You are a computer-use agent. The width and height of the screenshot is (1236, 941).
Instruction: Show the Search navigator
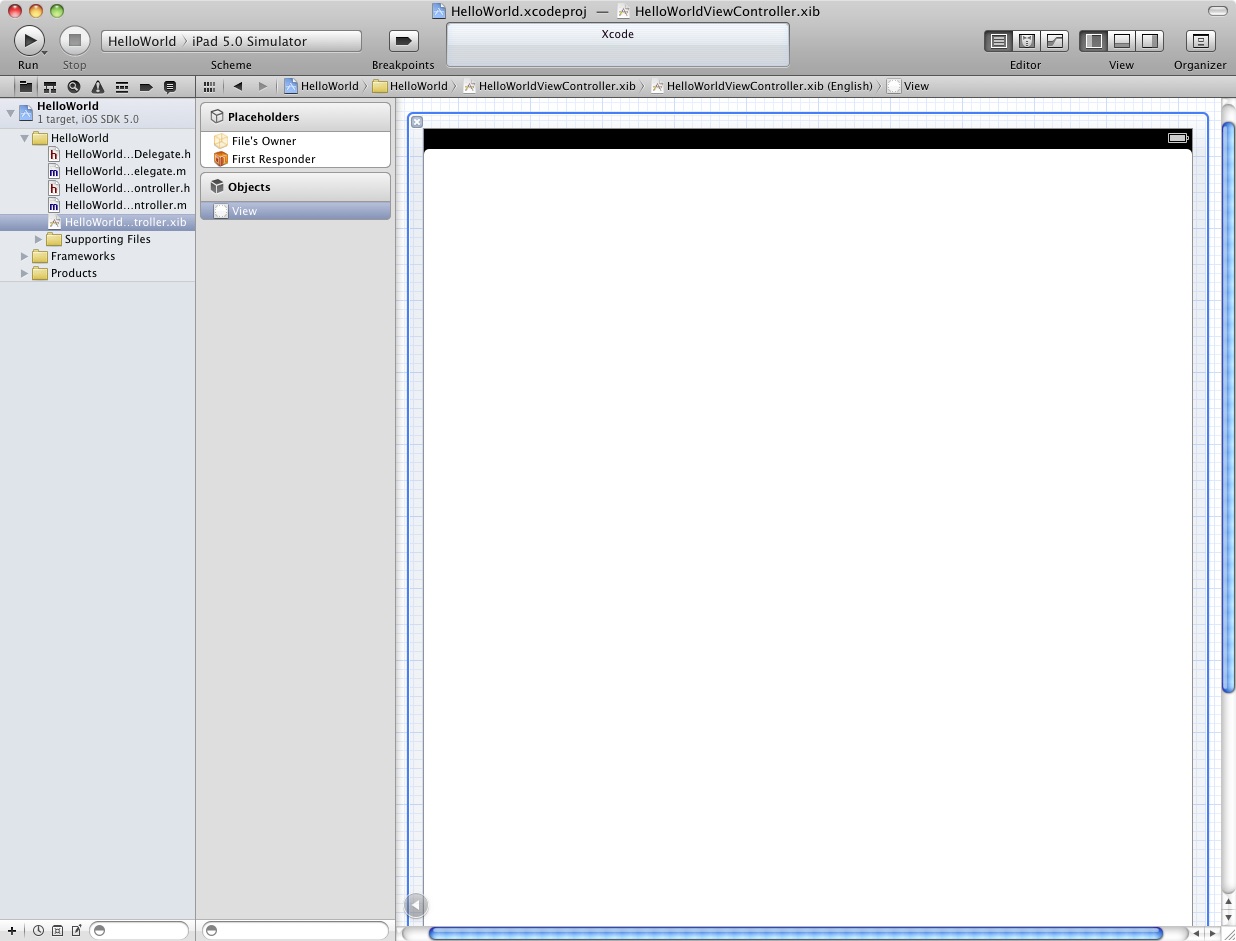coord(73,87)
